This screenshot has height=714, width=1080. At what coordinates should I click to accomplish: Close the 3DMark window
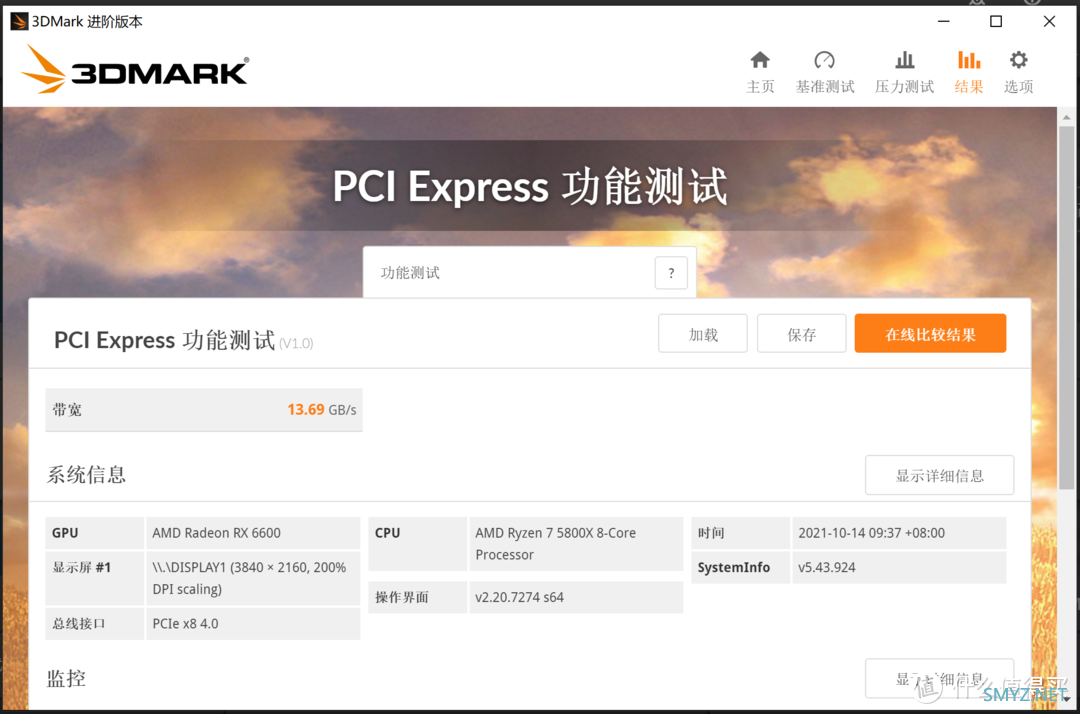(1049, 21)
